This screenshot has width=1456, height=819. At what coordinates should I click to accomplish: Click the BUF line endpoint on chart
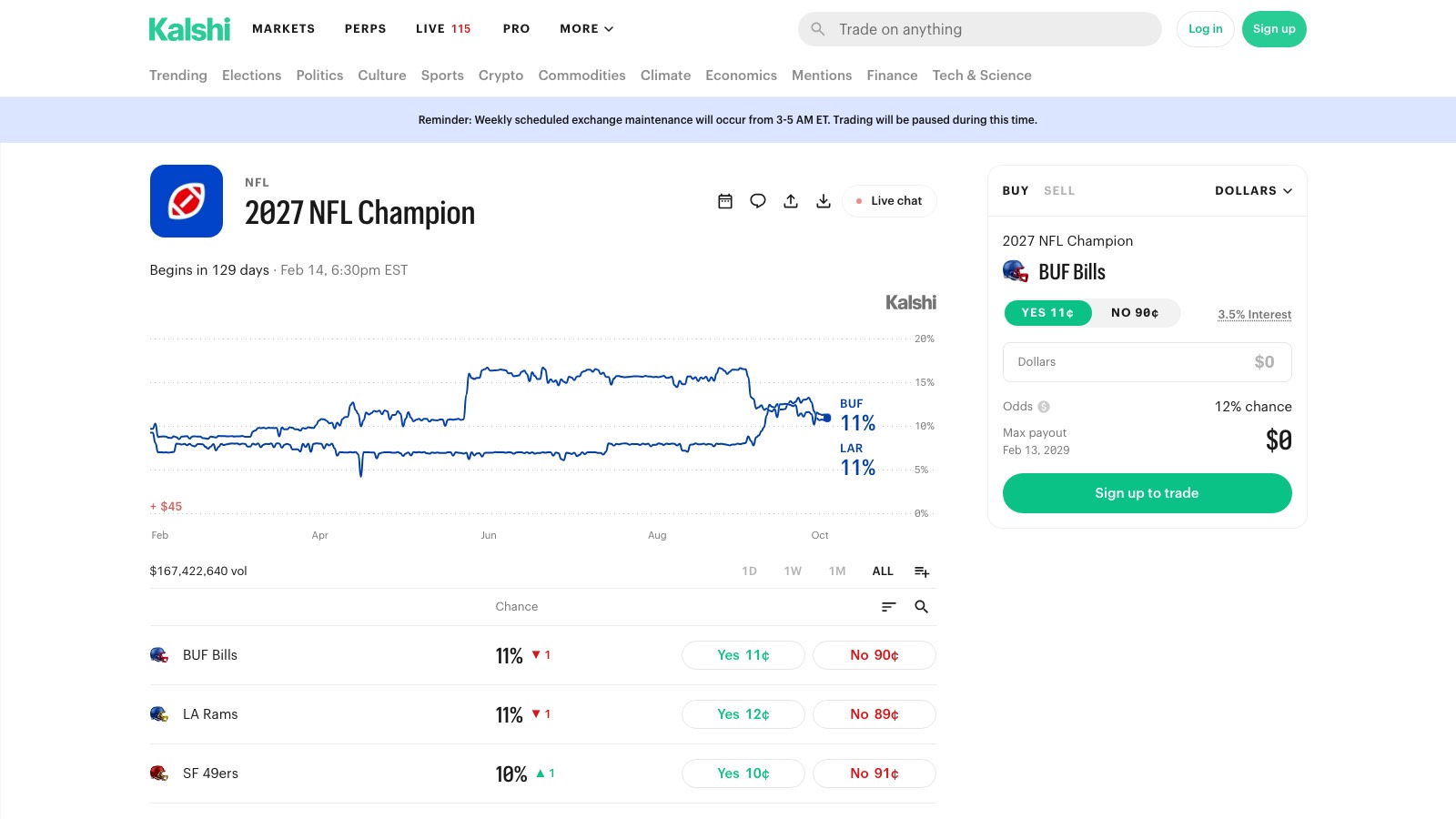click(826, 418)
